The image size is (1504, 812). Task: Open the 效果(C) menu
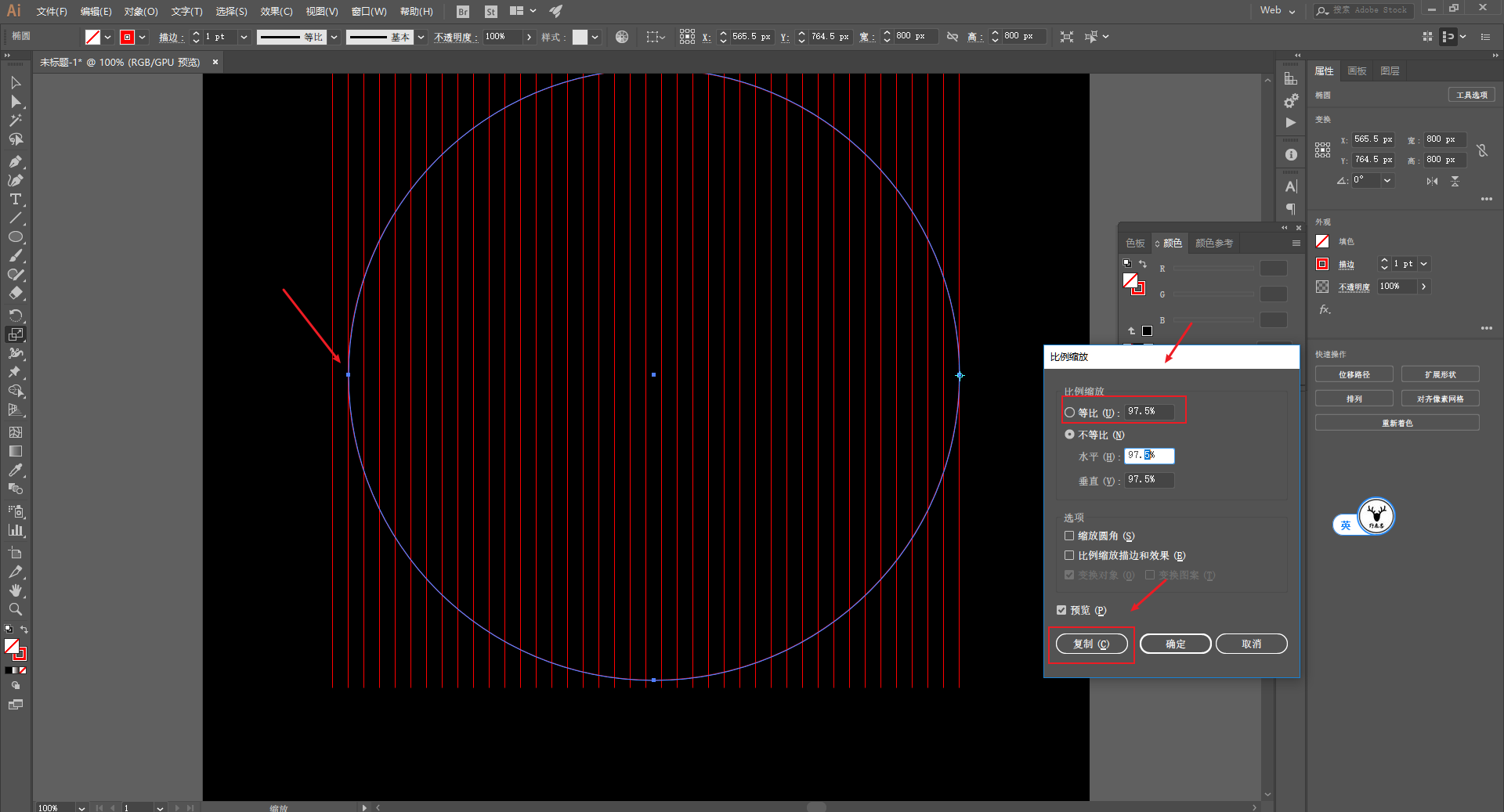tap(276, 12)
